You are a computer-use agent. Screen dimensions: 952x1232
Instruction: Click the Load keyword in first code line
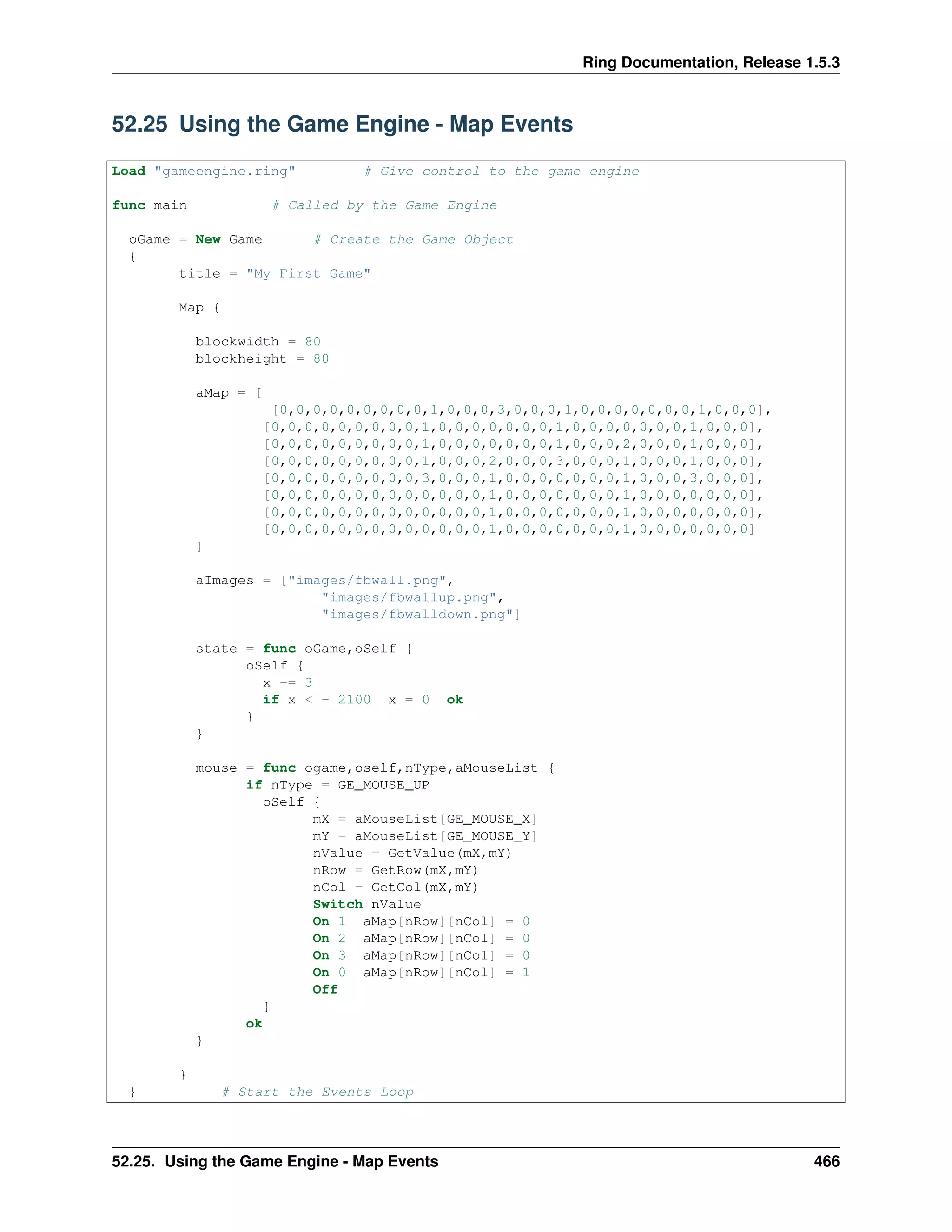pos(129,172)
